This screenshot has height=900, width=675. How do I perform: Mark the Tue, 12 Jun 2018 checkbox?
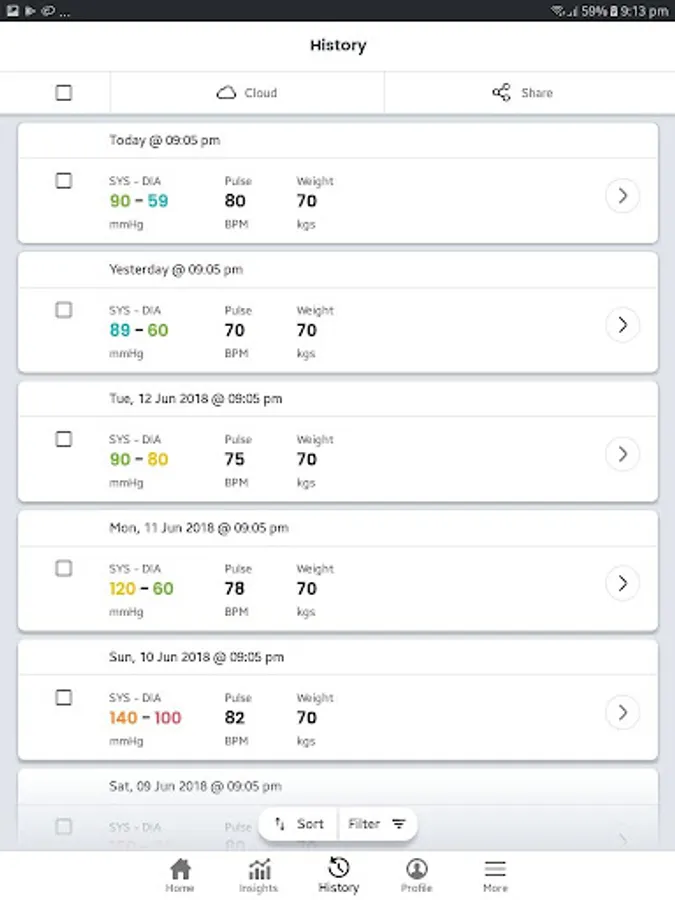[x=64, y=439]
